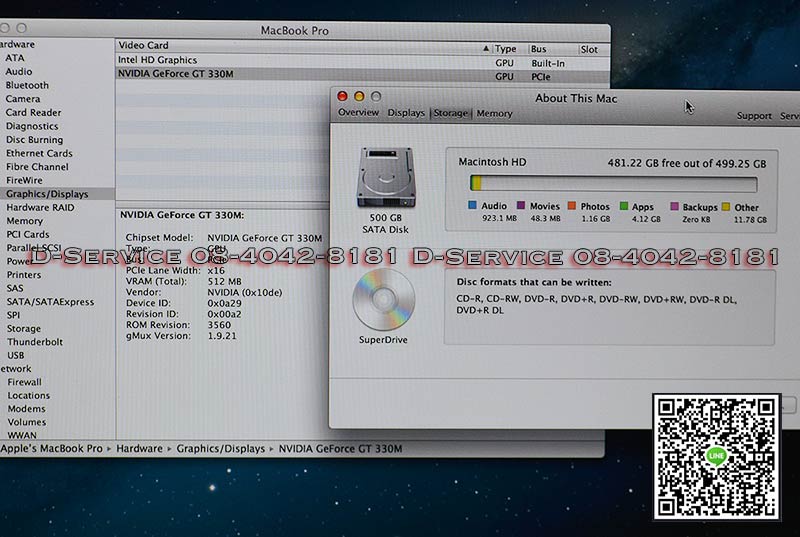This screenshot has height=537, width=800.
Task: Select Fibre Channel in the sidebar
Action: (37, 167)
